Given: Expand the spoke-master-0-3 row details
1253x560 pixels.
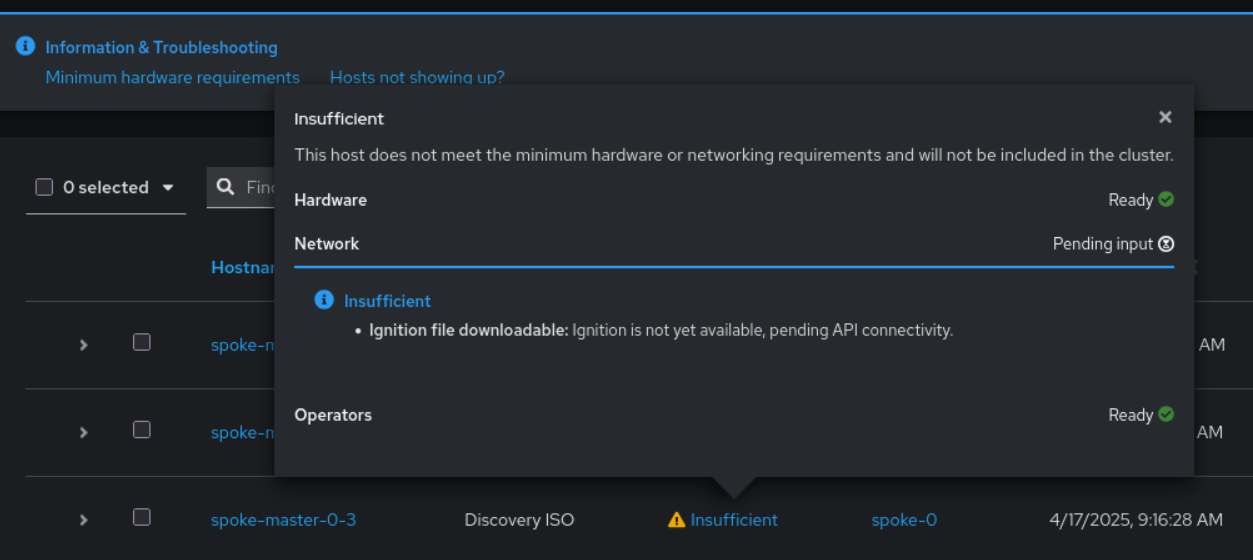Looking at the screenshot, I should (84, 520).
